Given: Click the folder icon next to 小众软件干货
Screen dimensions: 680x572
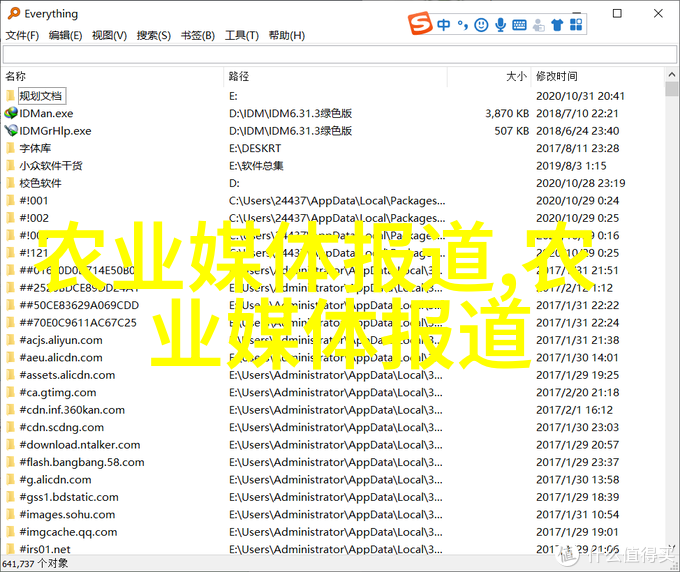Looking at the screenshot, I should click(x=11, y=166).
